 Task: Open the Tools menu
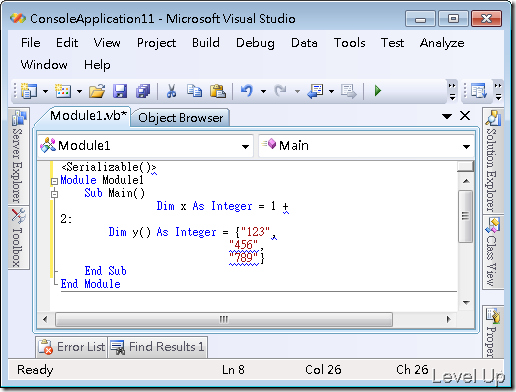click(350, 43)
